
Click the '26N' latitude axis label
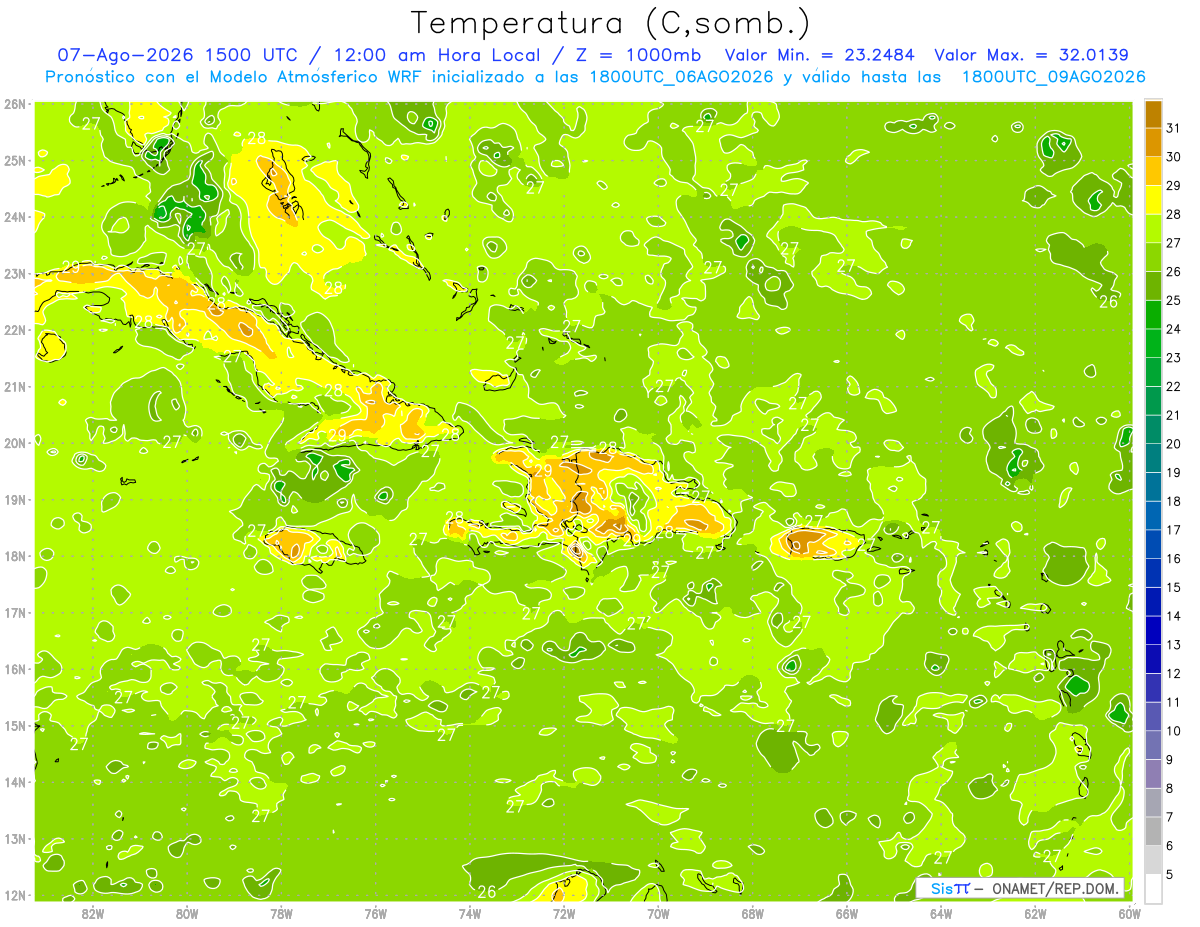point(15,104)
